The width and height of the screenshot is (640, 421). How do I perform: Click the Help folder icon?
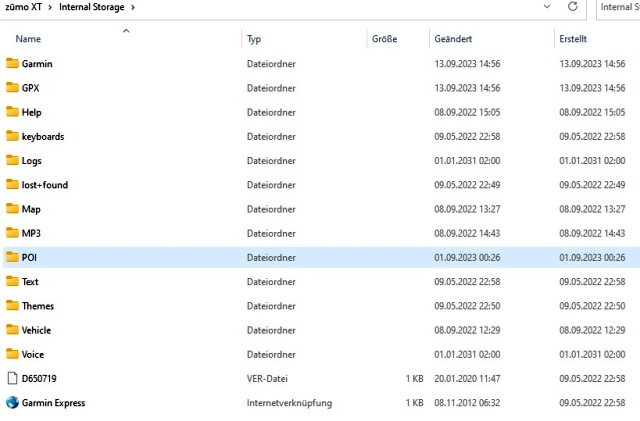click(12, 112)
